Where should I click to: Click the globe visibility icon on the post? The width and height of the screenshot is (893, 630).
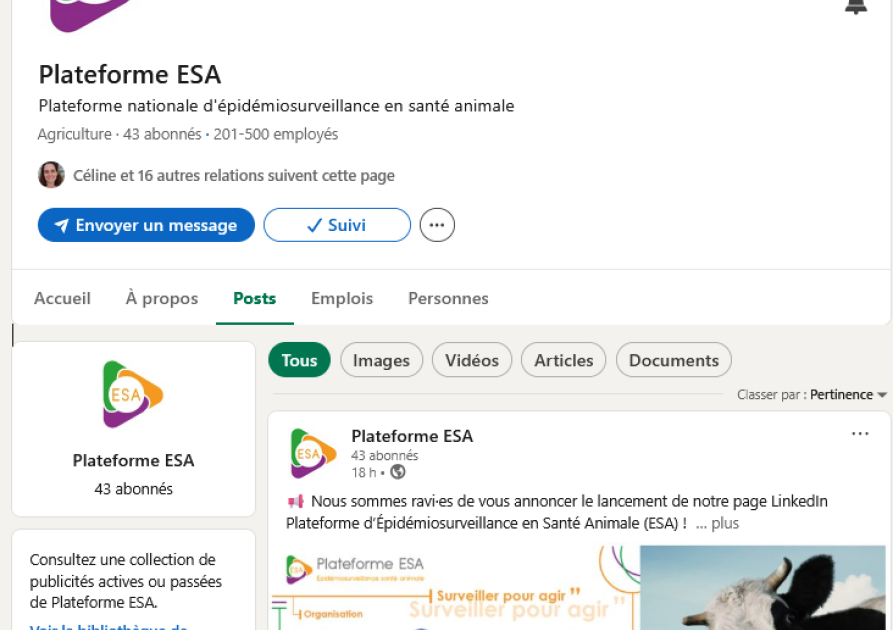[398, 472]
